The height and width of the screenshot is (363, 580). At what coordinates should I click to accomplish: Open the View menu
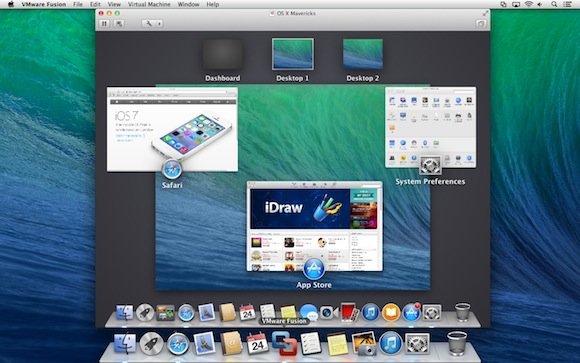click(114, 4)
